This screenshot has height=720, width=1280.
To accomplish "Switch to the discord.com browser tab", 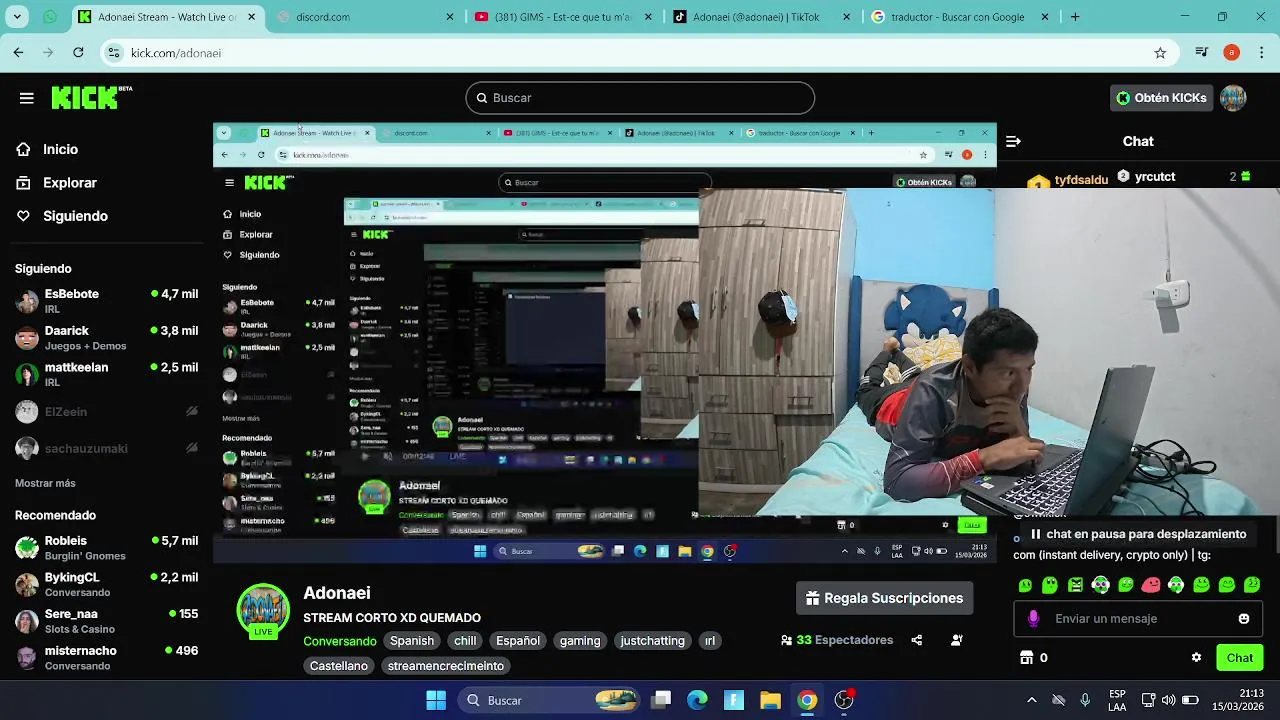I will tap(365, 17).
